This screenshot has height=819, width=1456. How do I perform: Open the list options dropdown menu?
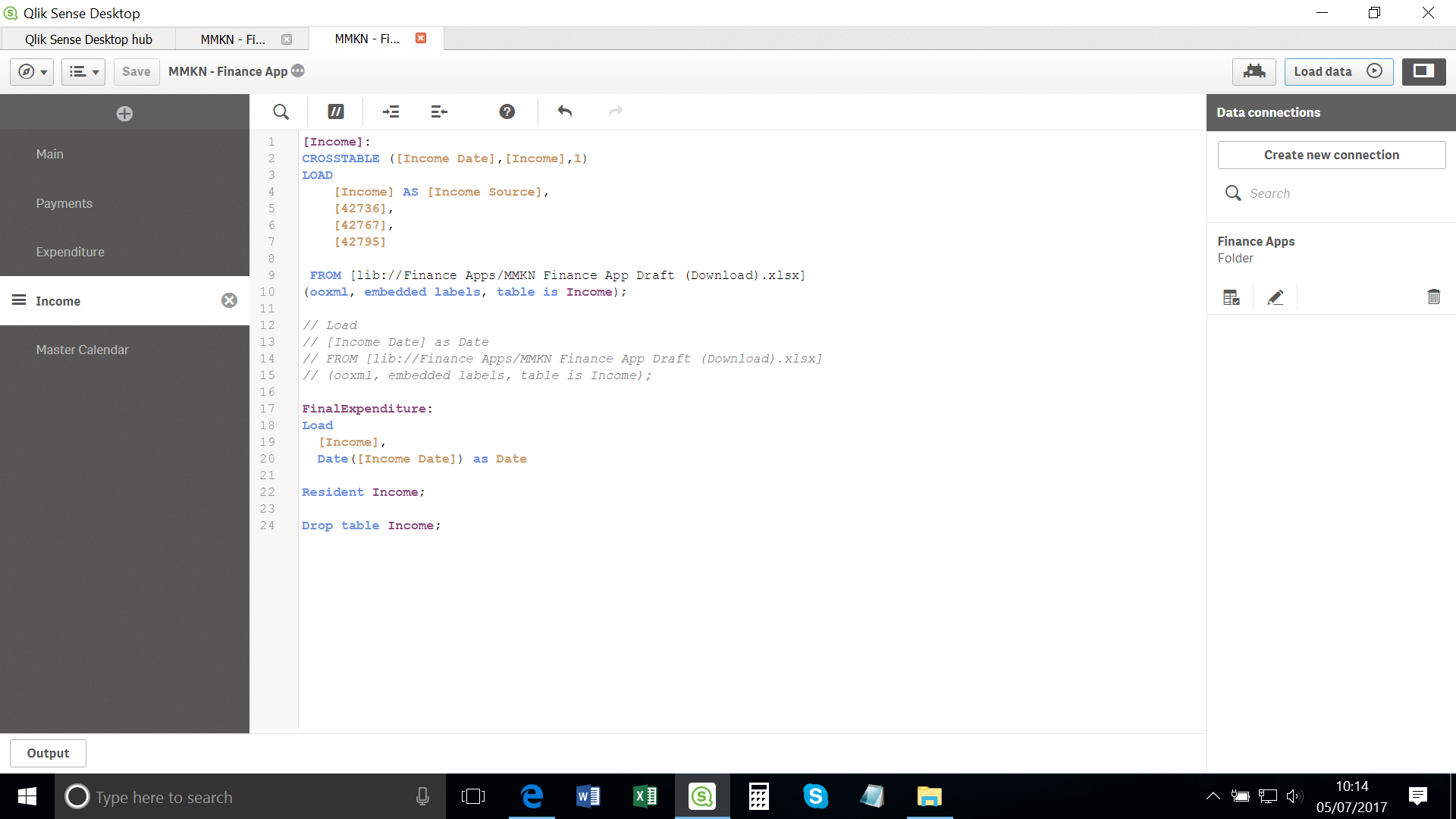[83, 71]
